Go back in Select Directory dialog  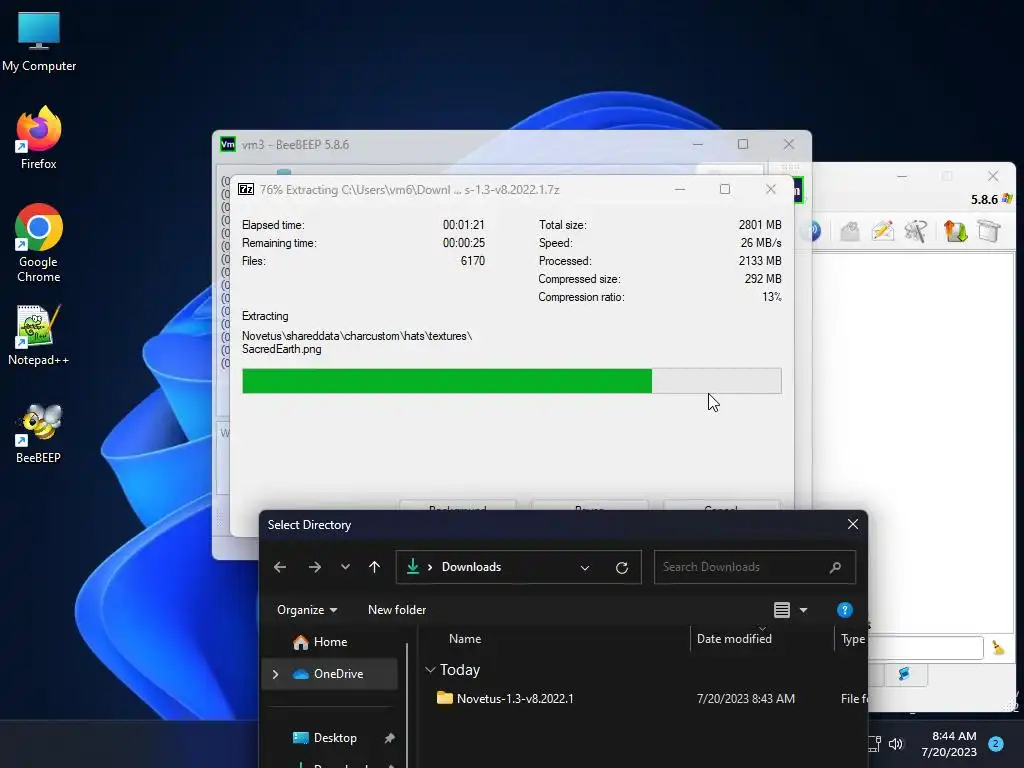tap(280, 567)
